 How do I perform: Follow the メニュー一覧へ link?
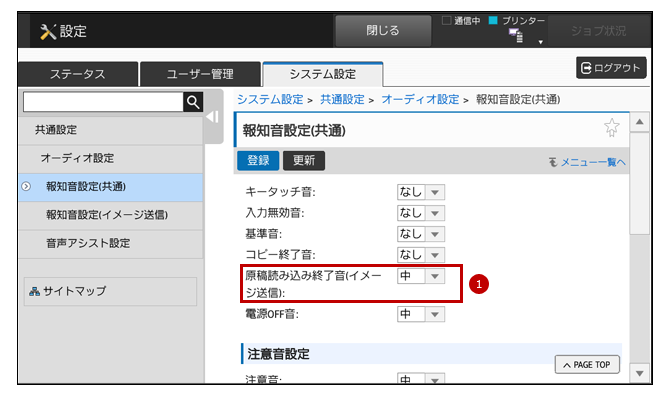click(593, 162)
